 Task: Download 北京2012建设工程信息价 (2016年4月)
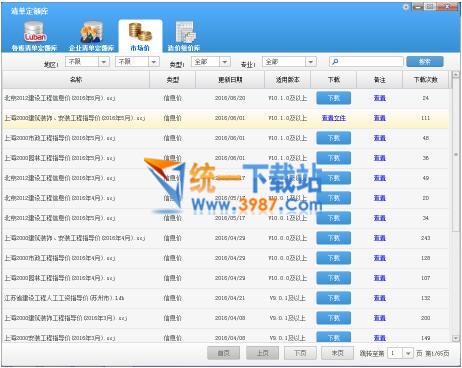tap(334, 198)
